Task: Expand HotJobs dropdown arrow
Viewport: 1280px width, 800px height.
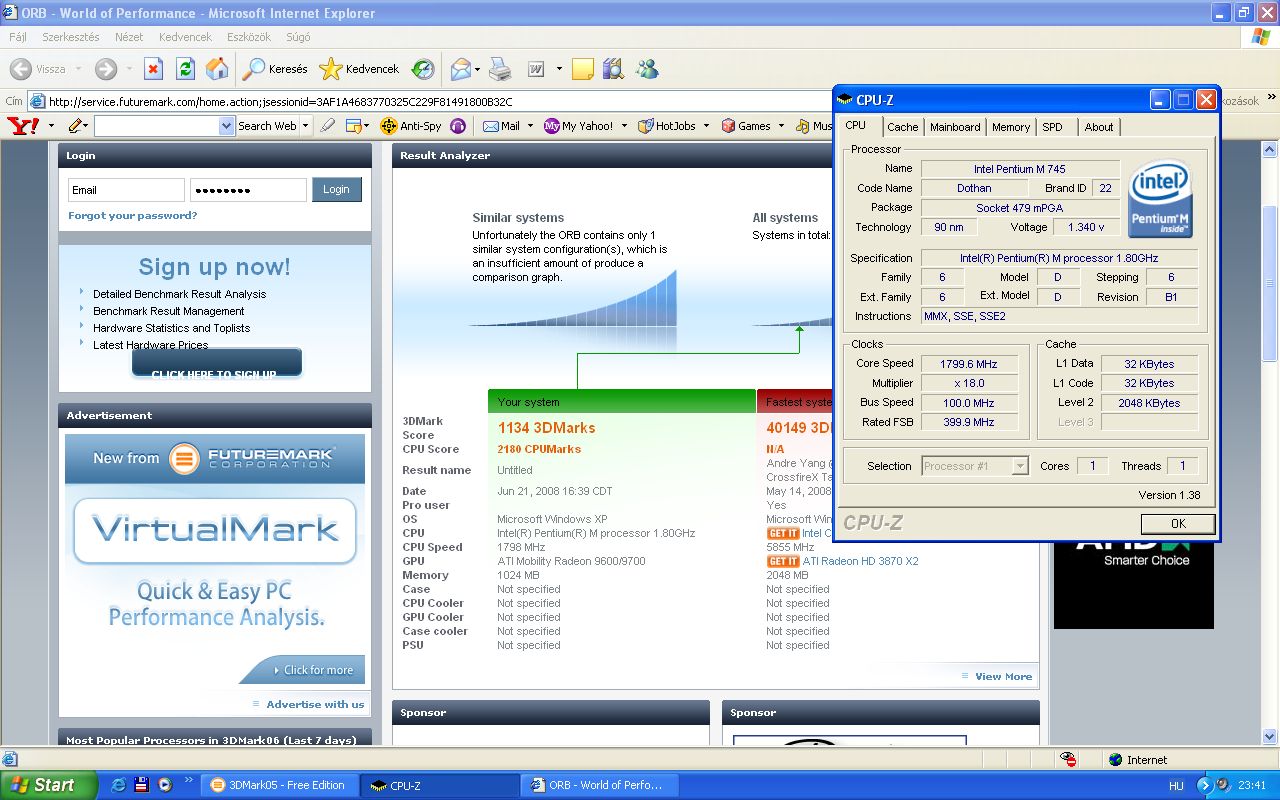Action: click(x=706, y=126)
